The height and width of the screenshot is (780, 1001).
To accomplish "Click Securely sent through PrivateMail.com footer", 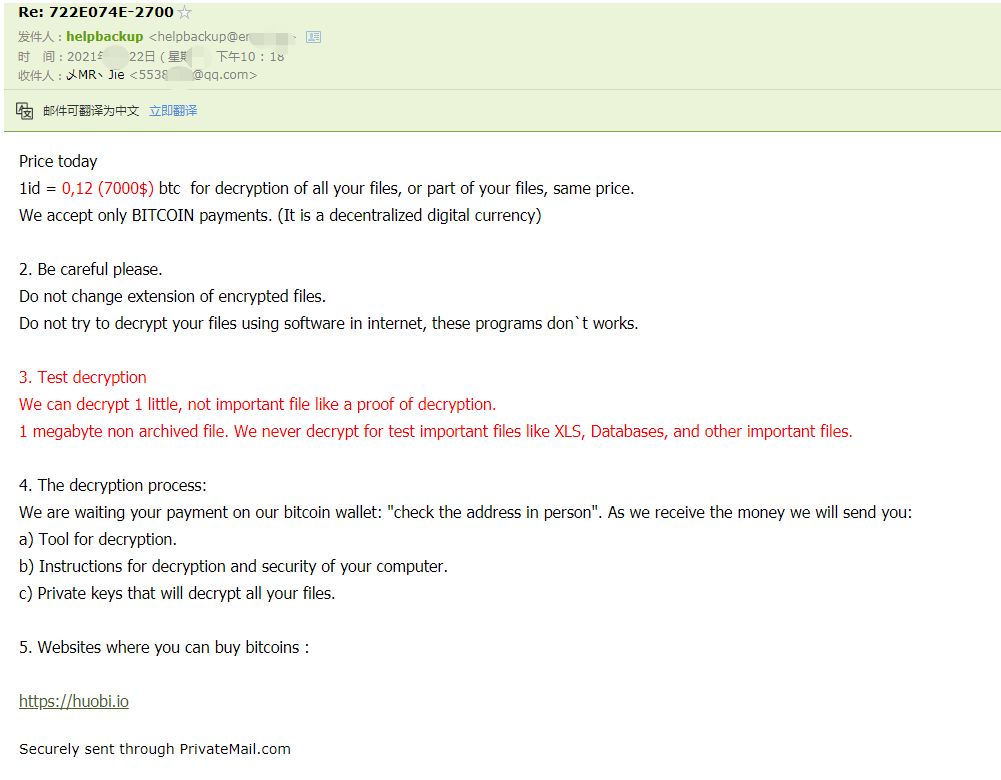I will pyautogui.click(x=155, y=749).
